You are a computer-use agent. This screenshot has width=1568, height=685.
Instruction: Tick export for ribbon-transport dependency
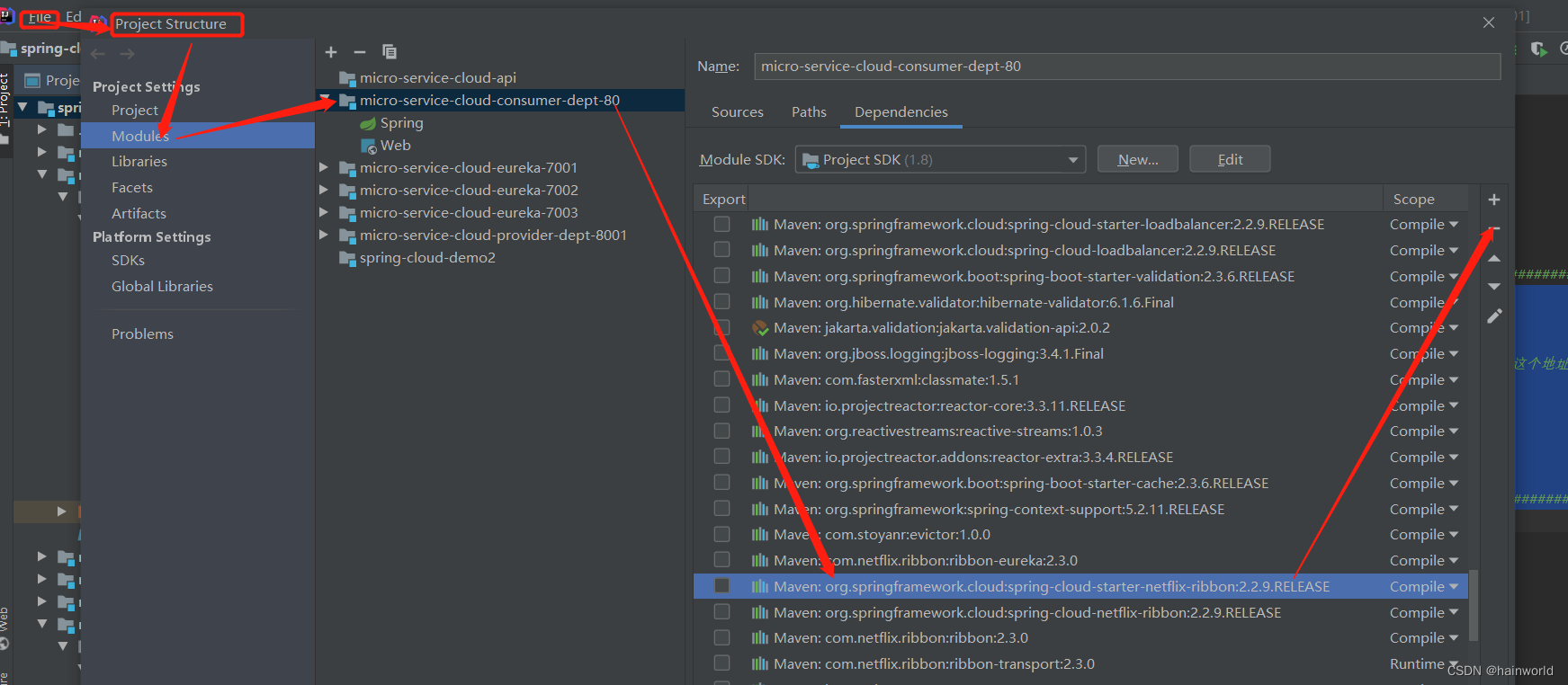tap(721, 663)
